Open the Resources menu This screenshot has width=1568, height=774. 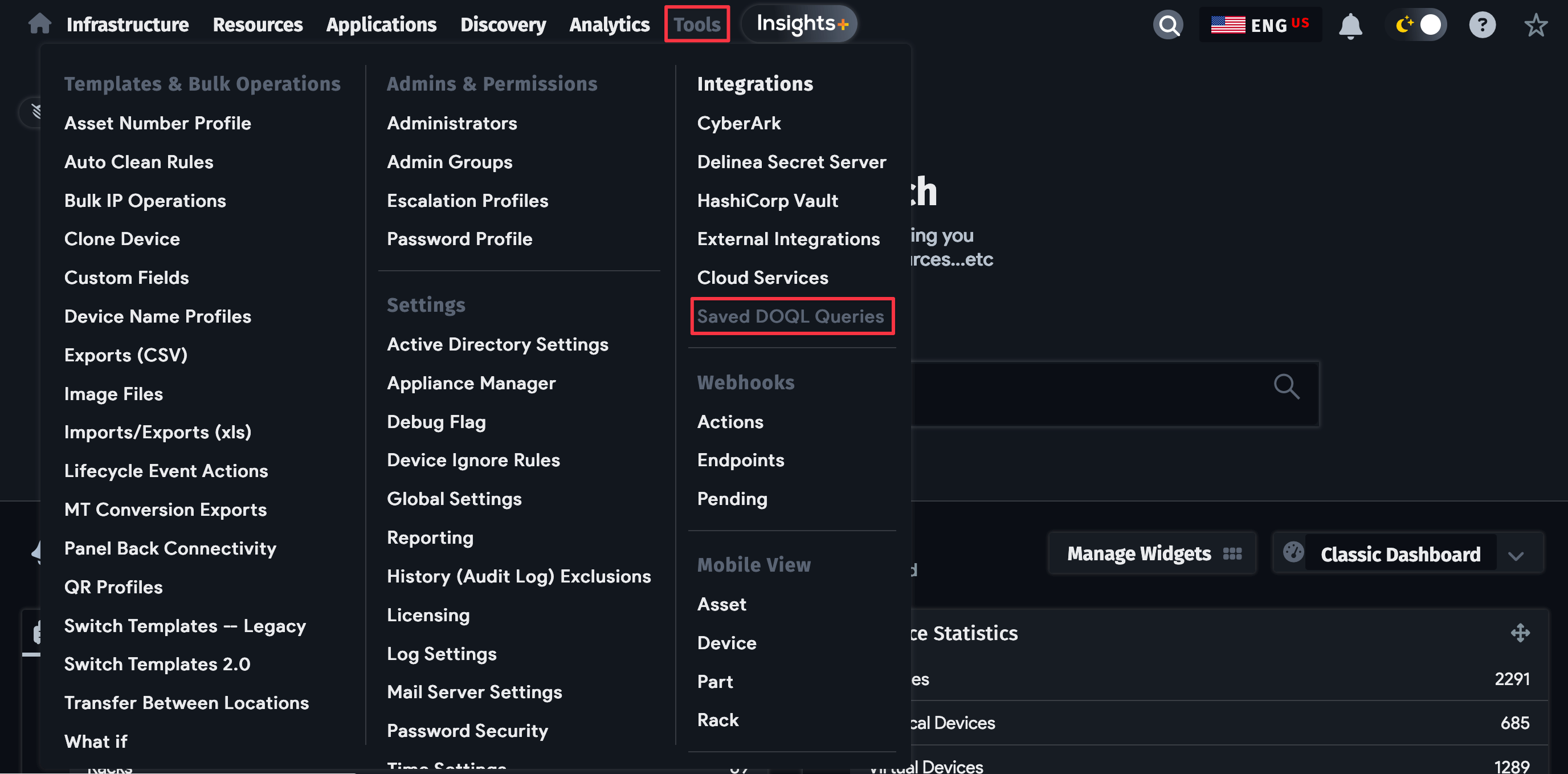tap(258, 25)
